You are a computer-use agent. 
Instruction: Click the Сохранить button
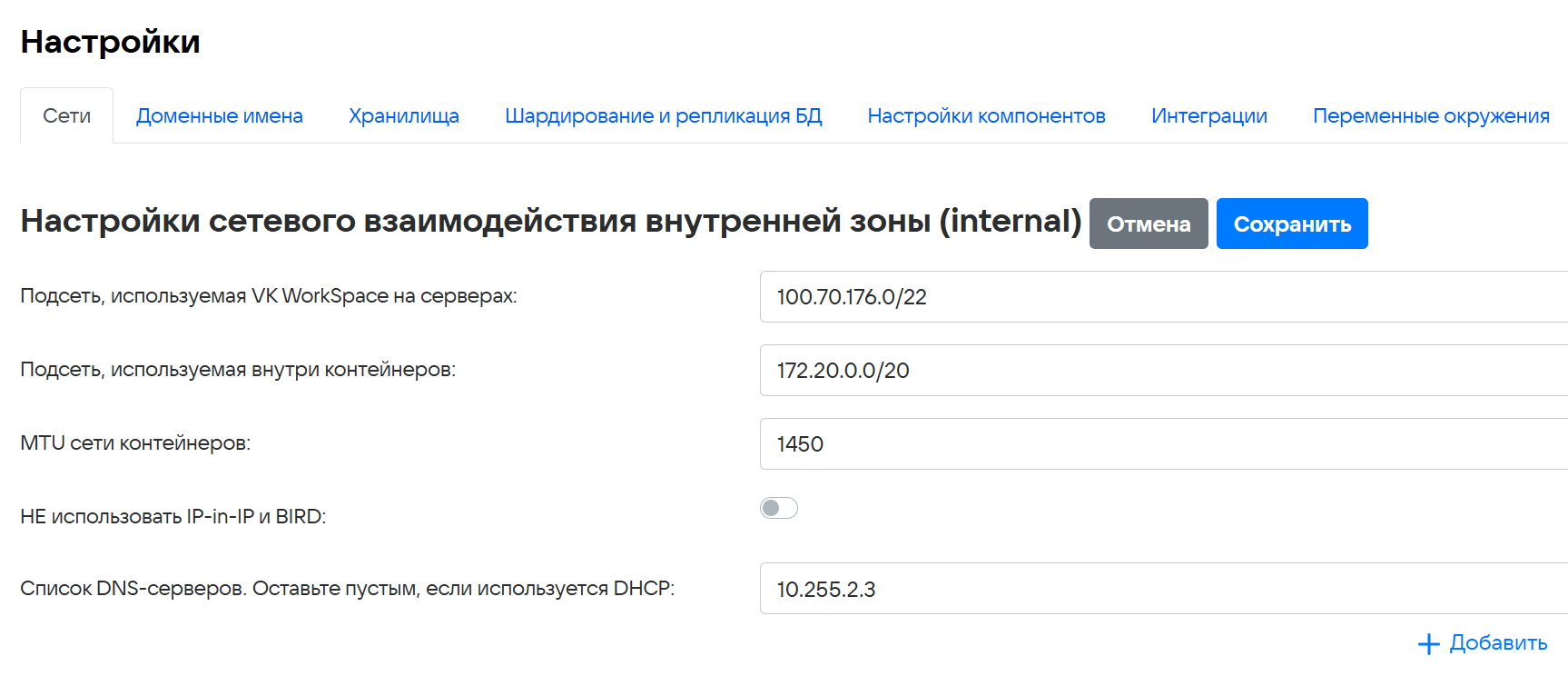coord(1291,224)
